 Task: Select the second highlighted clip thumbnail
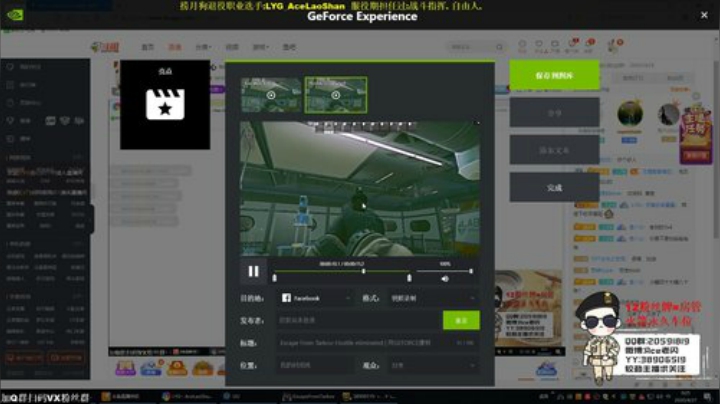tap(336, 95)
